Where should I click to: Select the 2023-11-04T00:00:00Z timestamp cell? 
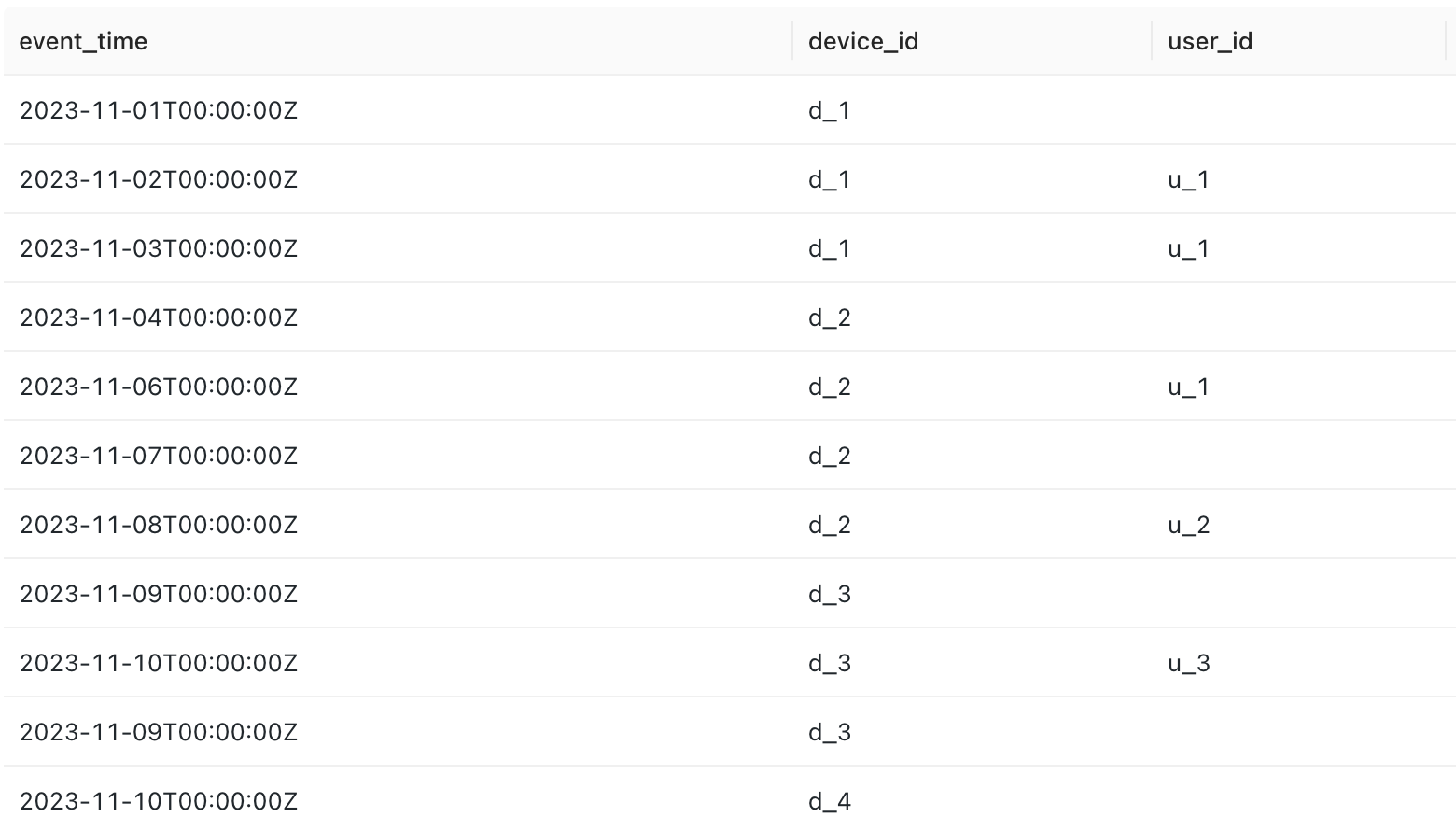point(159,317)
